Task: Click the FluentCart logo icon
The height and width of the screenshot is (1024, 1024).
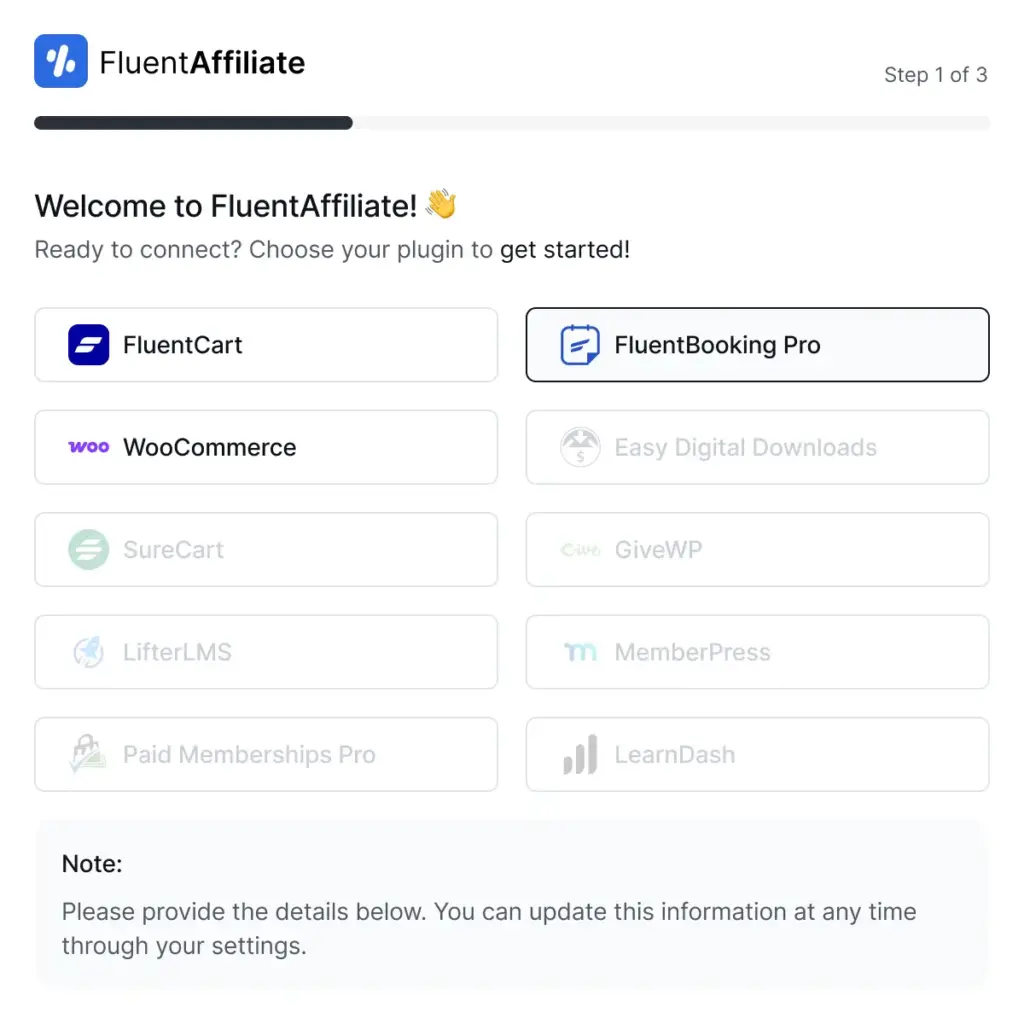Action: point(88,345)
